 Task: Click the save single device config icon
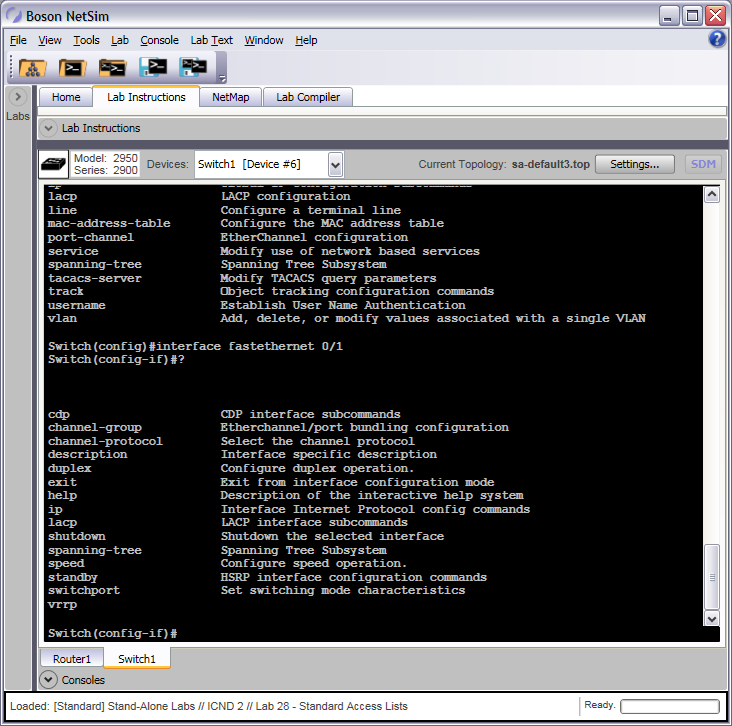(153, 67)
